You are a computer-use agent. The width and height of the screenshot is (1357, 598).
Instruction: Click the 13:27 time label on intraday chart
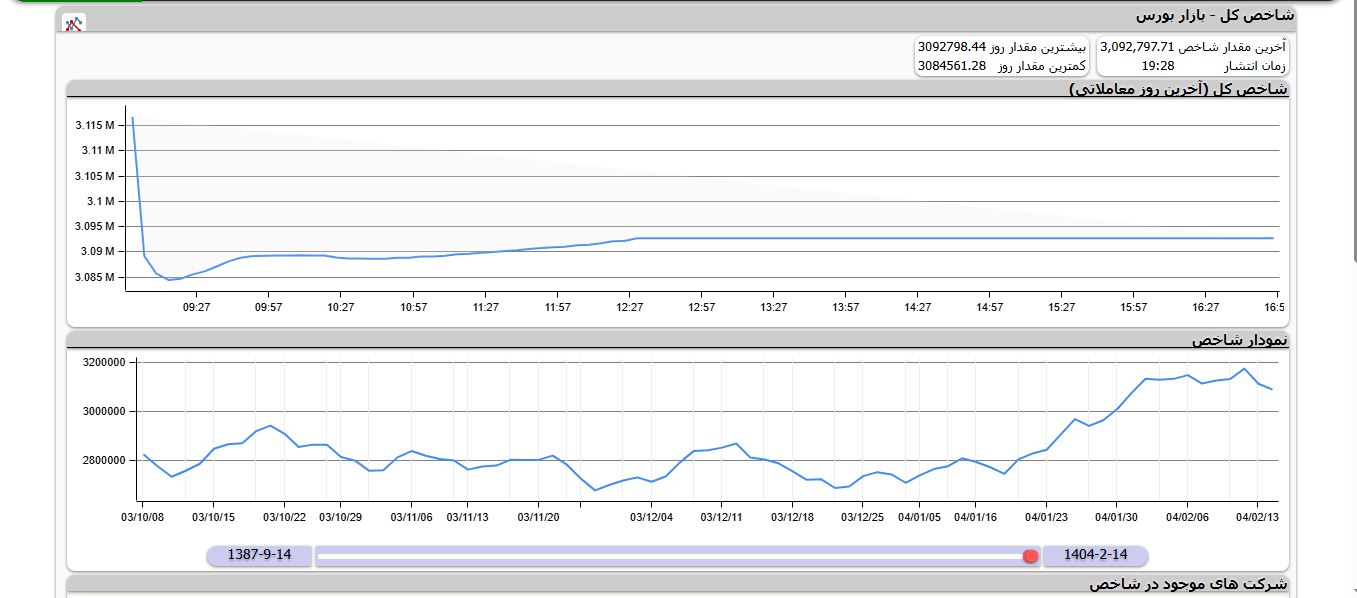[774, 307]
